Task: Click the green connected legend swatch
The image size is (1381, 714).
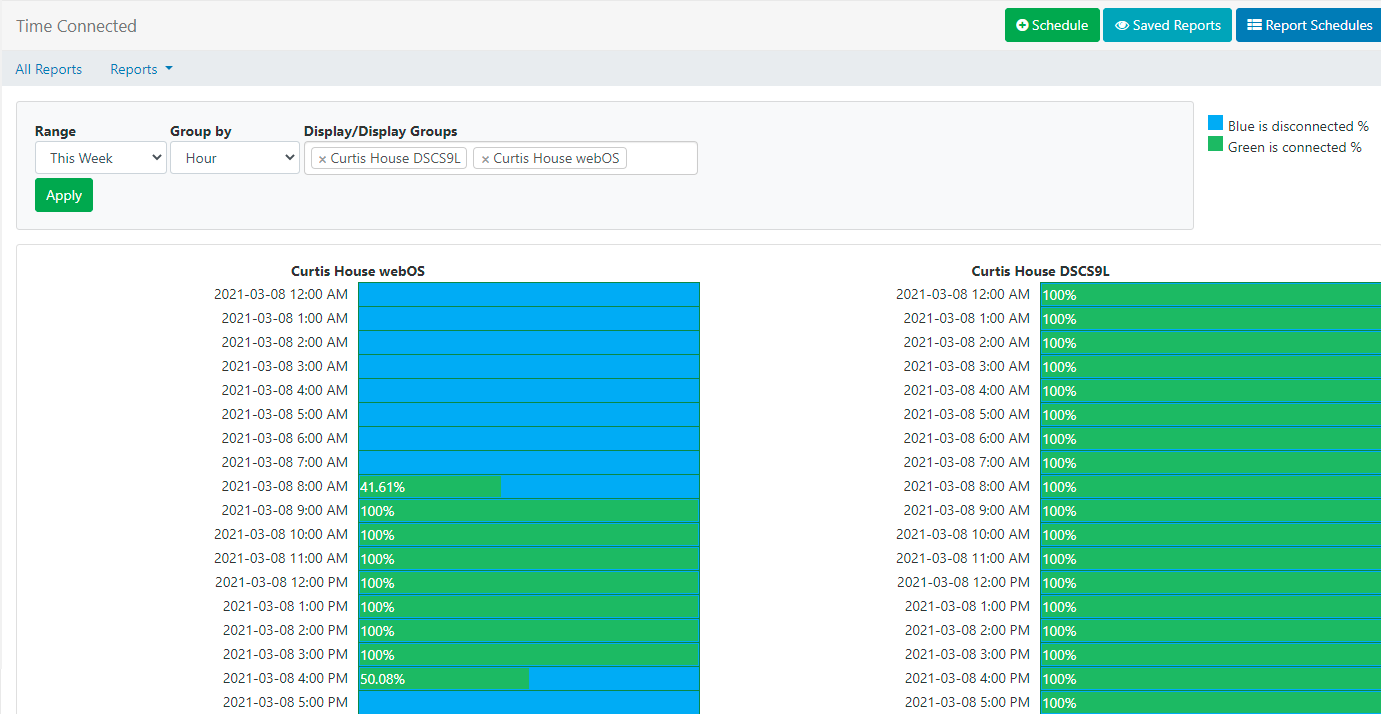Action: (x=1215, y=145)
